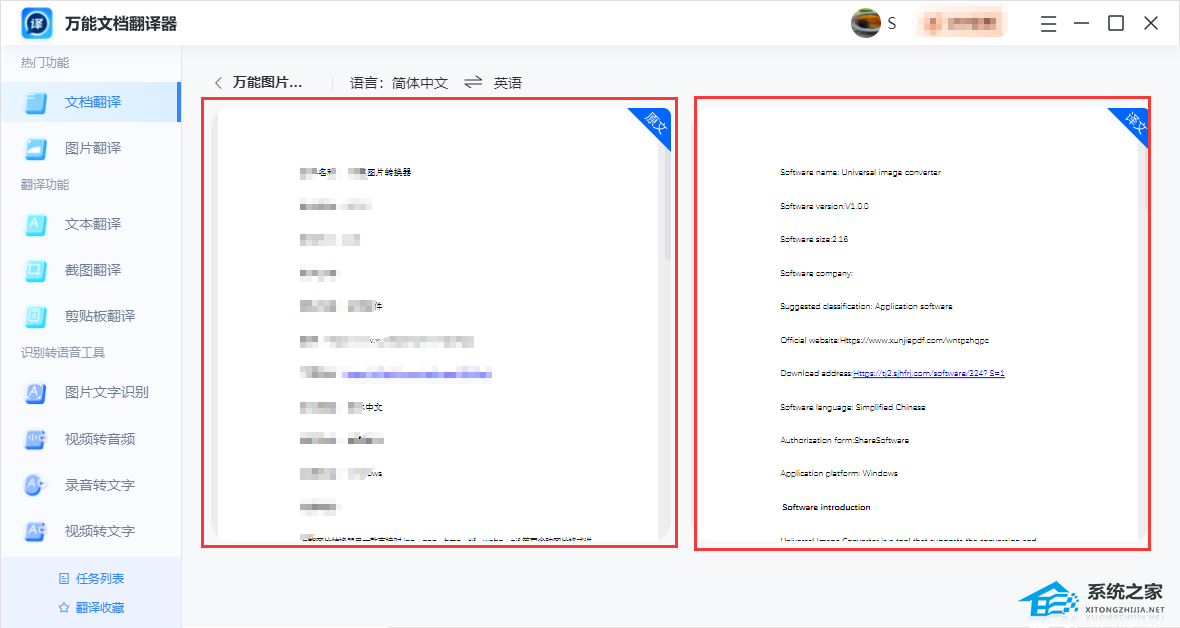1180x628 pixels.
Task: Swap languages with the arrows icon
Action: [473, 82]
